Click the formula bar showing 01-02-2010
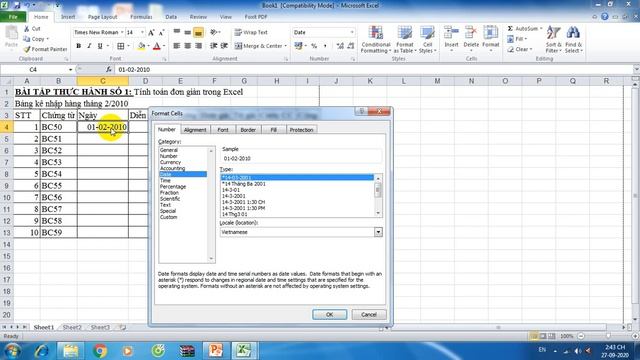The image size is (640, 360). tap(373, 70)
